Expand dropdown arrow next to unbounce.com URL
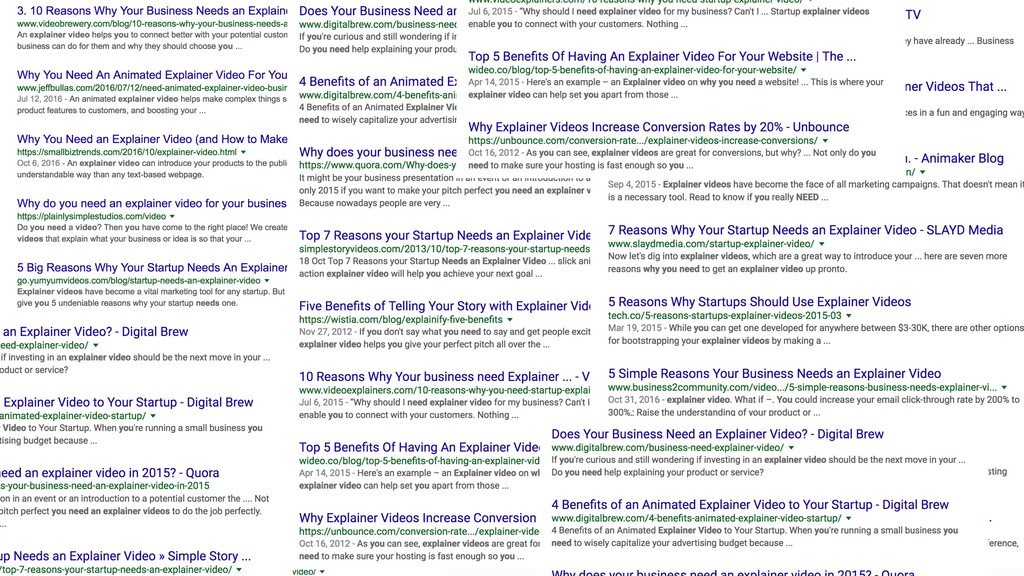 pos(825,141)
